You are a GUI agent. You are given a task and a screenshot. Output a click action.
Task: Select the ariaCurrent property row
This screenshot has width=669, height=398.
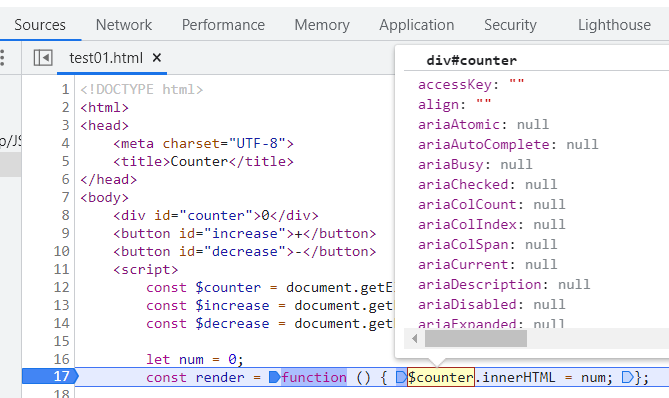pos(488,265)
